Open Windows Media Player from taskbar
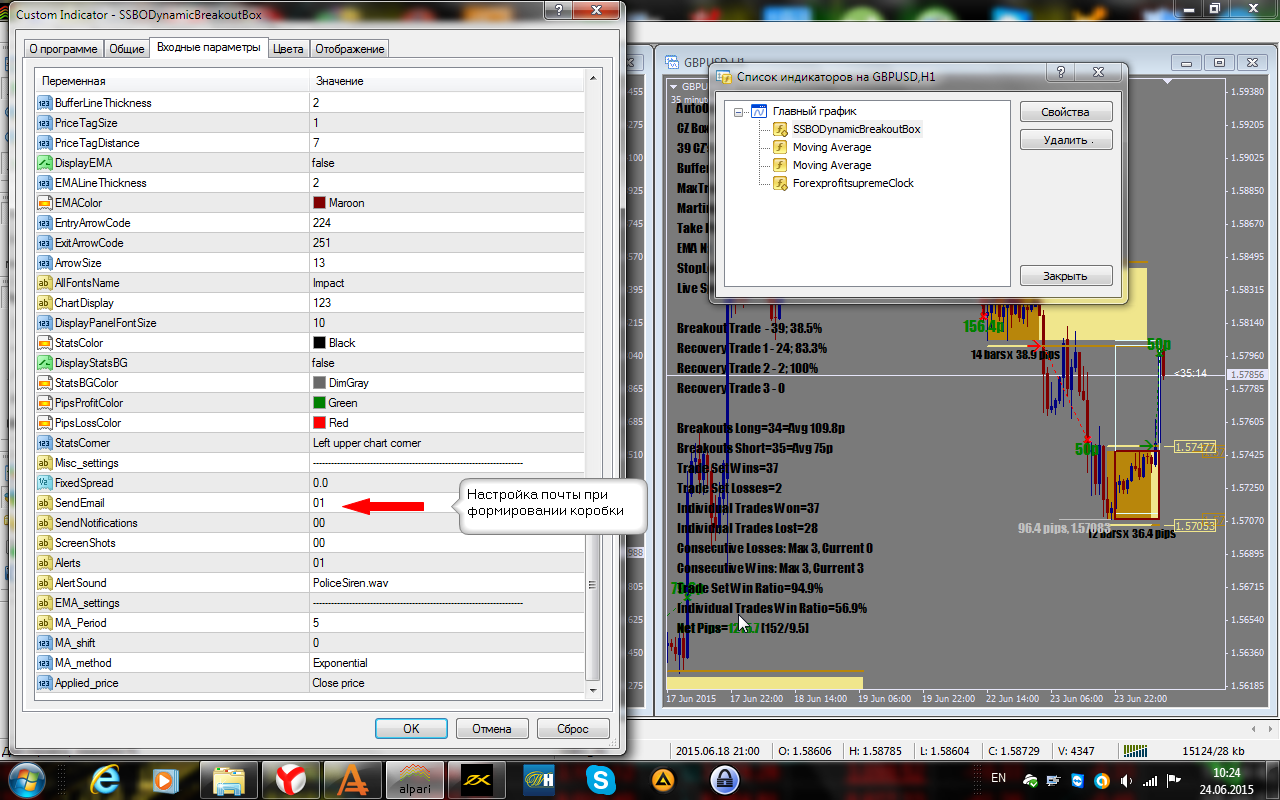Image resolution: width=1280 pixels, height=800 pixels. pos(168,779)
